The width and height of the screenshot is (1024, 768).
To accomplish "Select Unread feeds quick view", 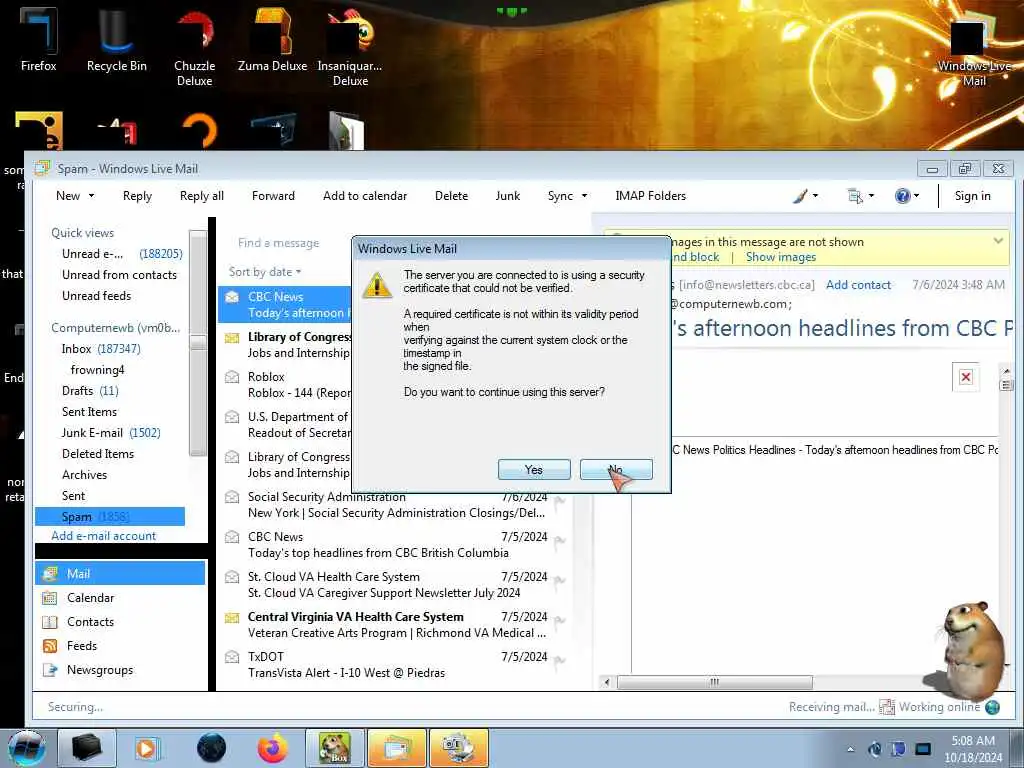I will coord(96,296).
